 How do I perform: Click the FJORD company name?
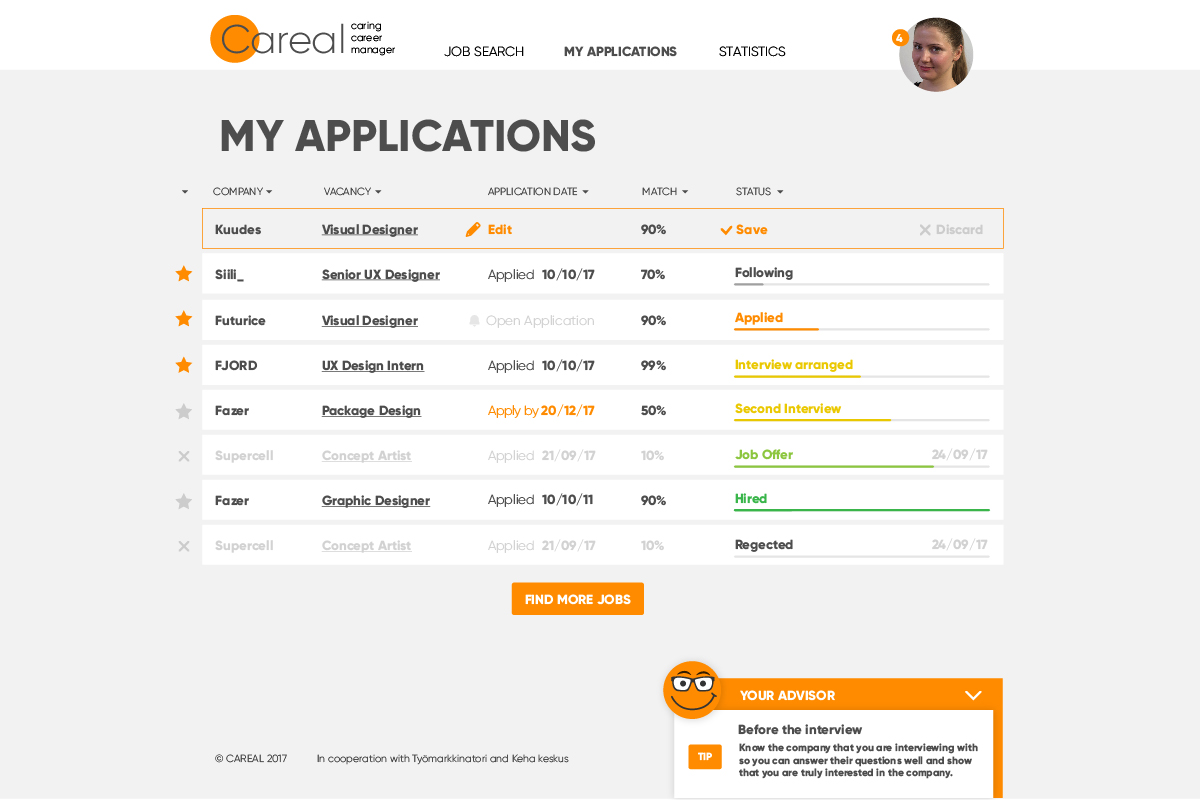point(236,366)
